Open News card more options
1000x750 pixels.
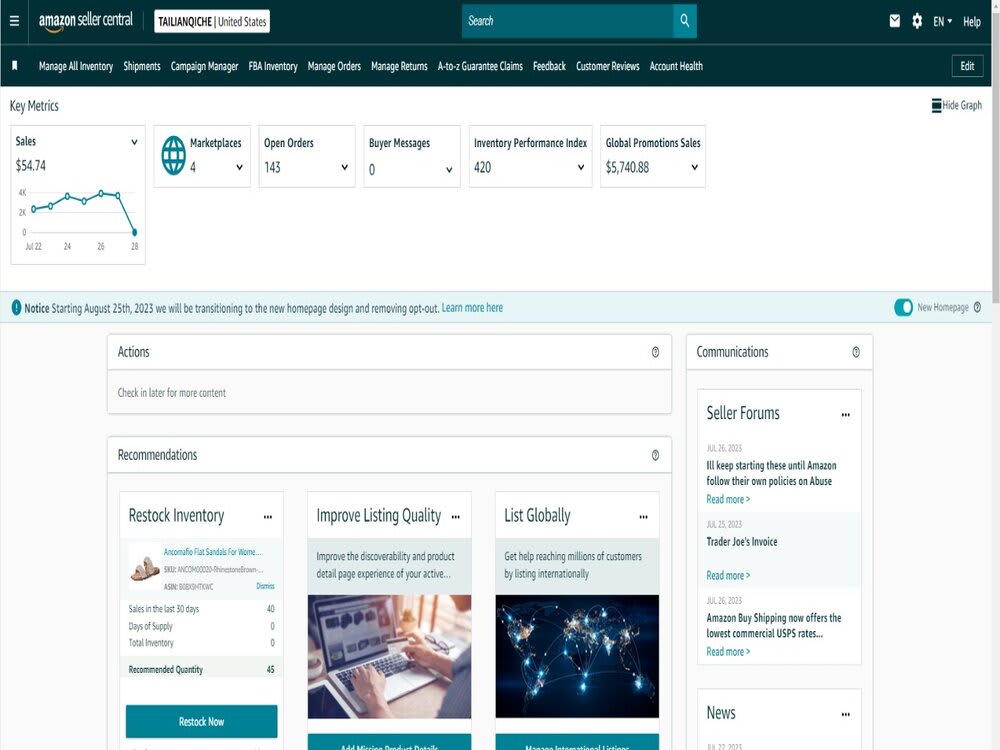[846, 714]
